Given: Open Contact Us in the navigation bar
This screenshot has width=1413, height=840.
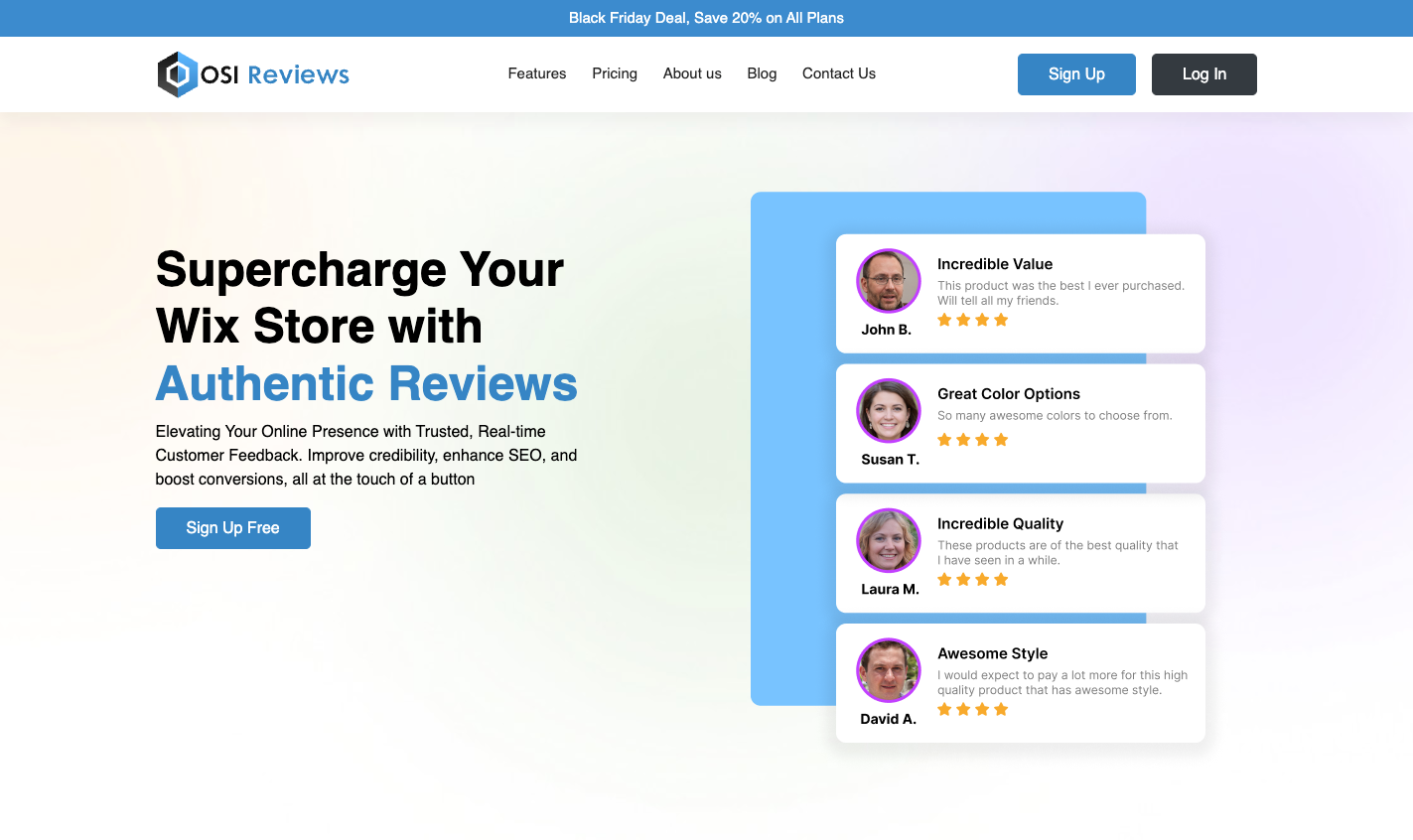Looking at the screenshot, I should pyautogui.click(x=839, y=73).
